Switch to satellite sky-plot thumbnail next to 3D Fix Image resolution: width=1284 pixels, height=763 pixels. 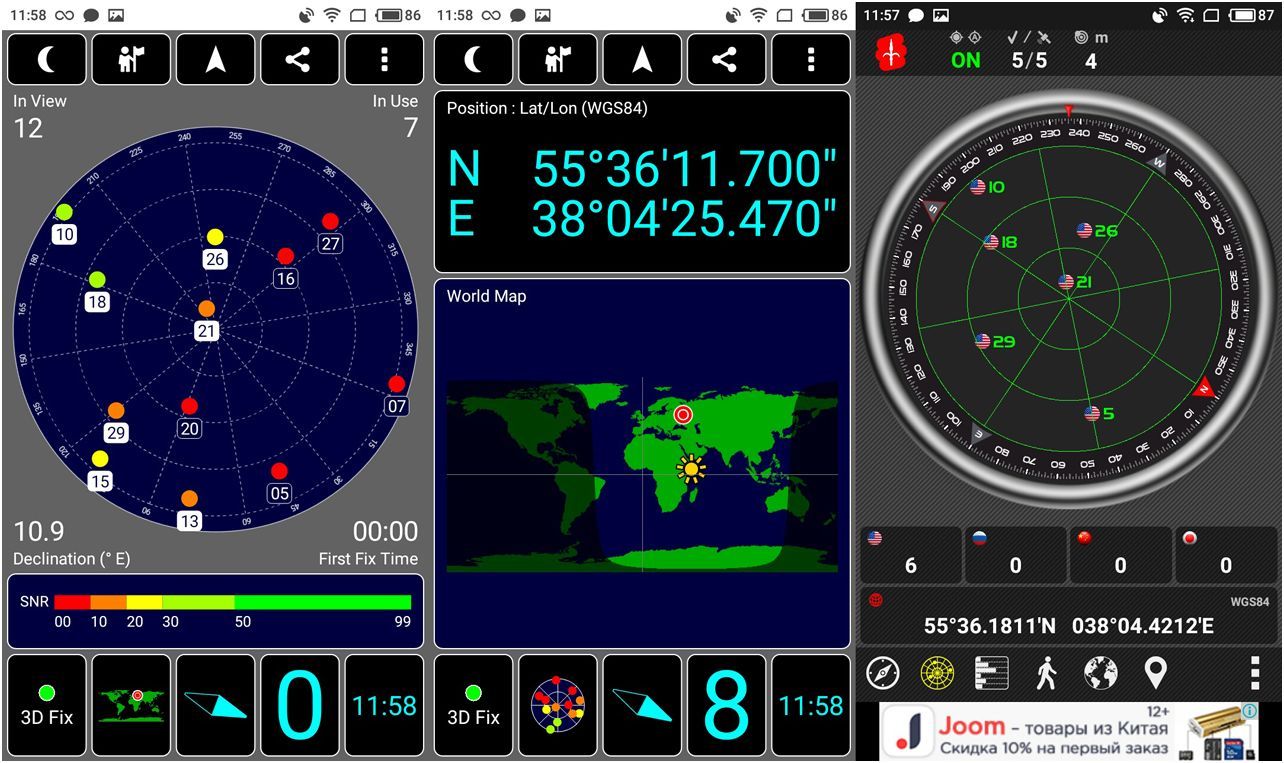[558, 705]
